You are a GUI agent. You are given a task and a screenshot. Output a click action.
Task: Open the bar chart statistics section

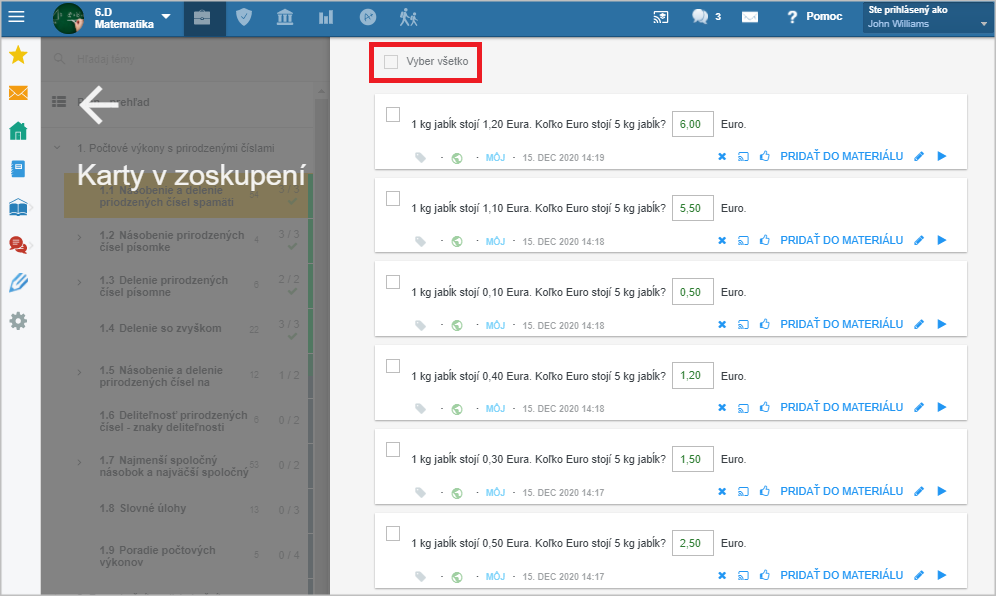[326, 17]
